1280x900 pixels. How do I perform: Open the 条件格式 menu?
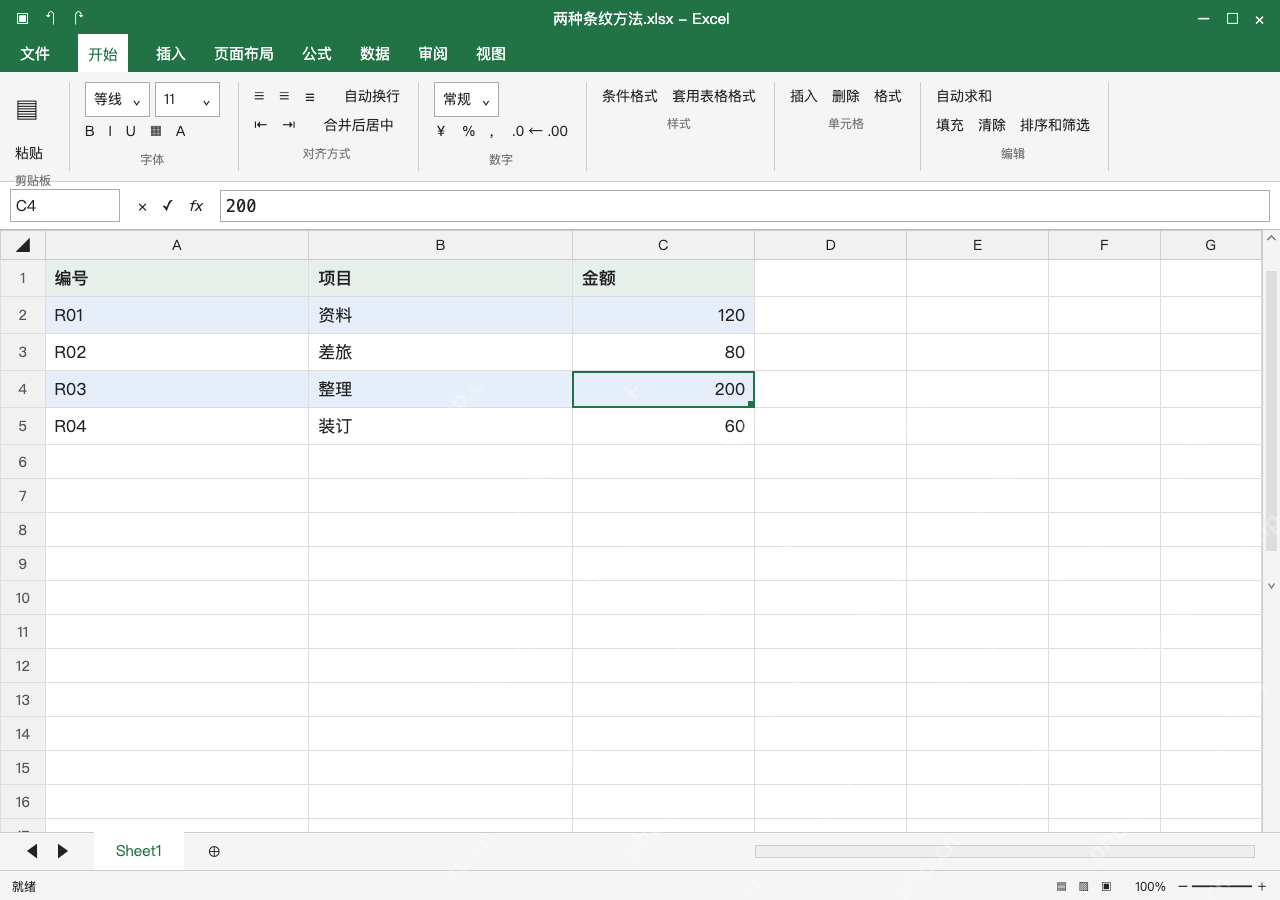point(630,96)
